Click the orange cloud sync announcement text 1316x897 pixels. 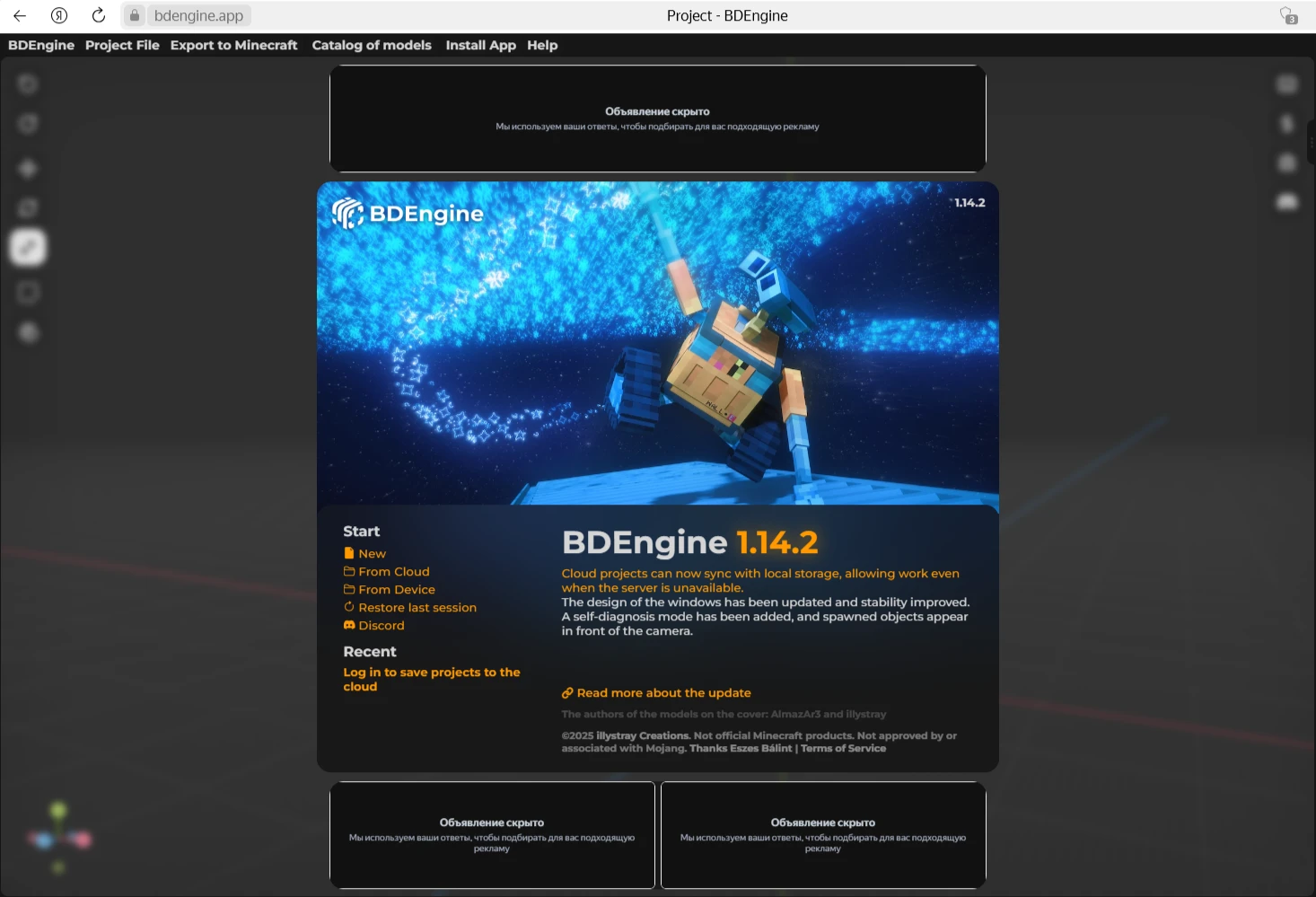click(x=760, y=581)
